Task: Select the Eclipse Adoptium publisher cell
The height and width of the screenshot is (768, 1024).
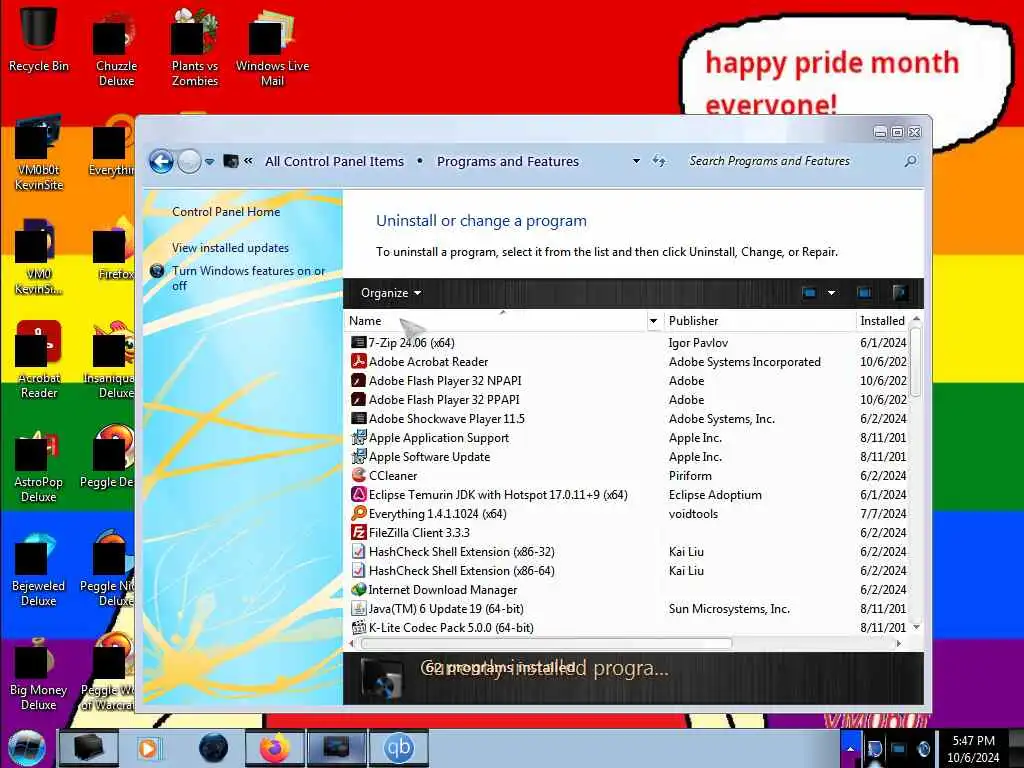Action: pyautogui.click(x=715, y=494)
